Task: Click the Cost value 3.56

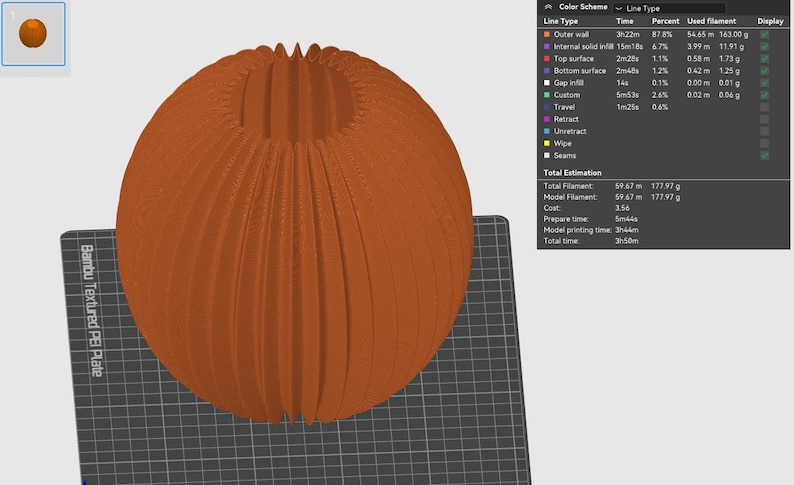Action: (x=622, y=208)
